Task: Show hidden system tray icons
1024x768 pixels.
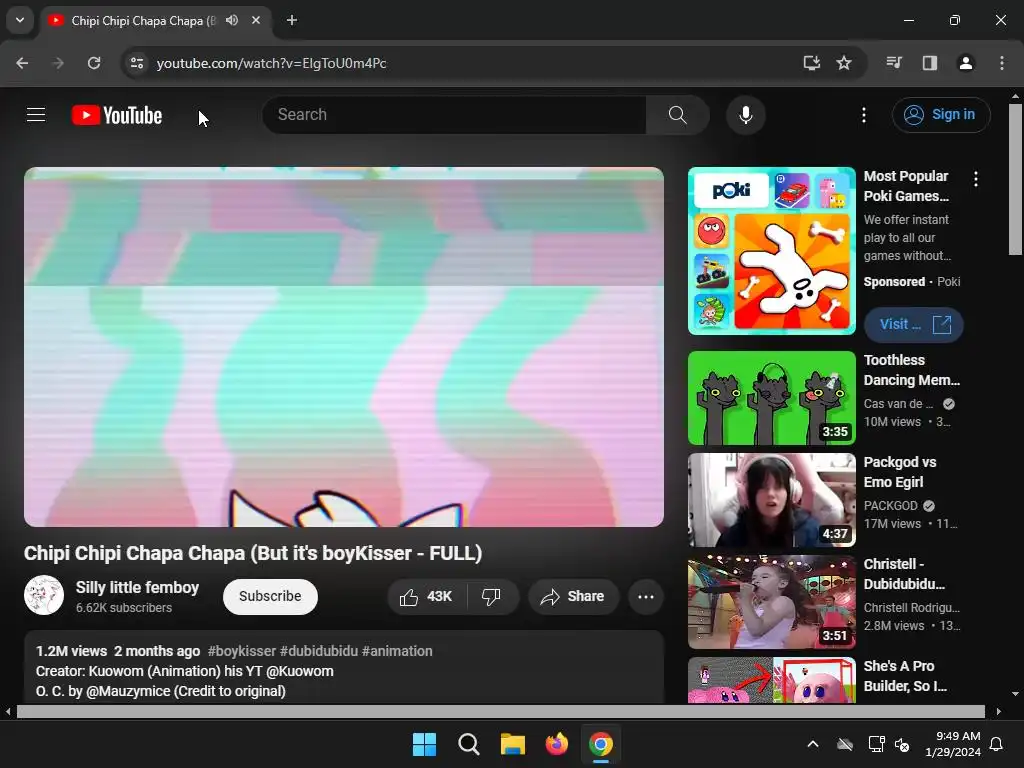Action: click(x=813, y=744)
